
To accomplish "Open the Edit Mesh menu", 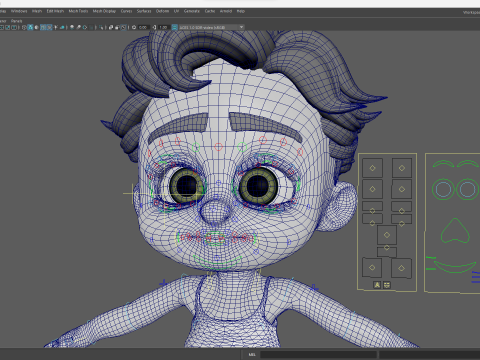I will [x=55, y=11].
